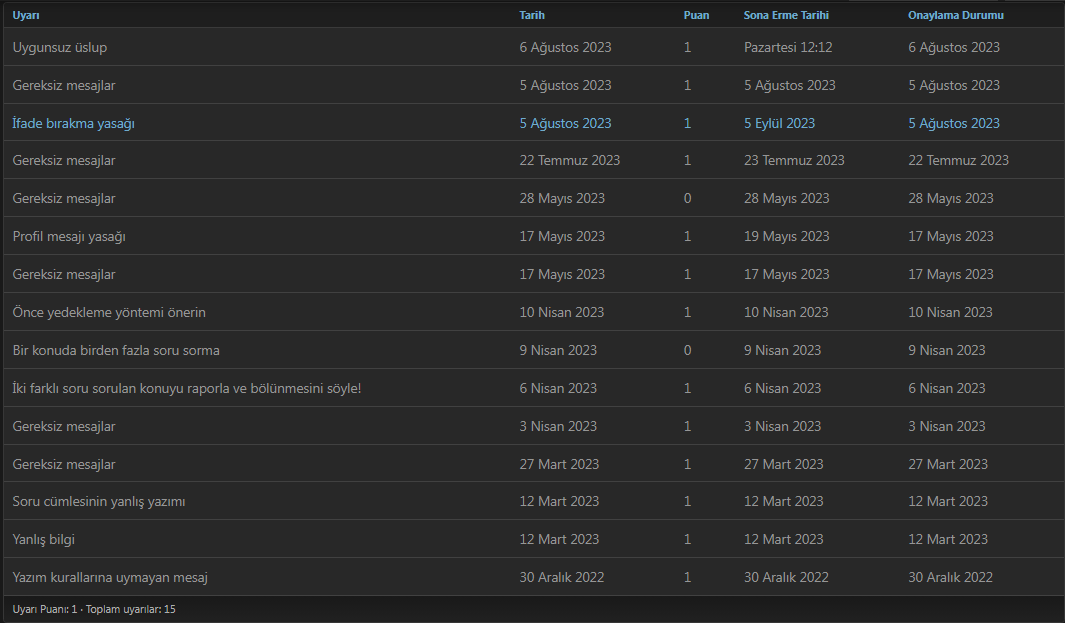Click the "Uyarı" column header
Viewport: 1065px width, 623px height.
pyautogui.click(x=26, y=16)
